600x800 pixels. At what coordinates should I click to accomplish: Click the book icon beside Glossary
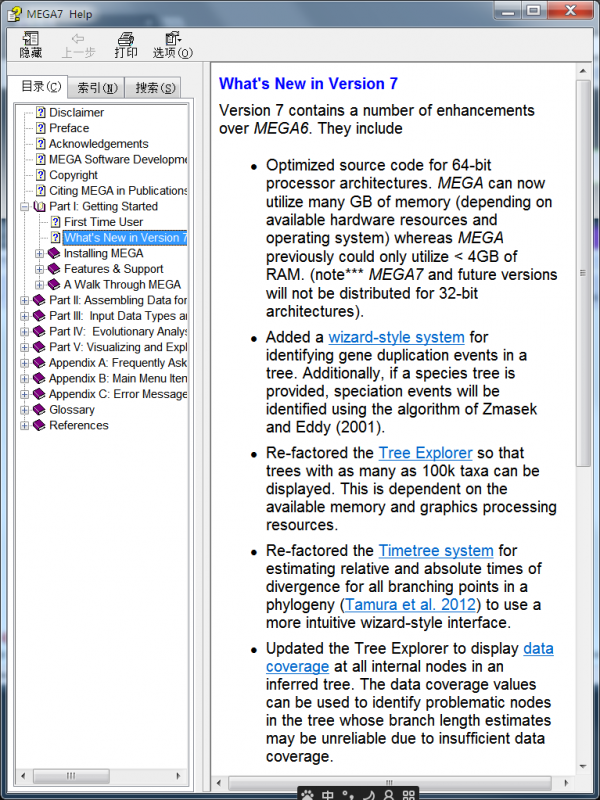pos(39,410)
